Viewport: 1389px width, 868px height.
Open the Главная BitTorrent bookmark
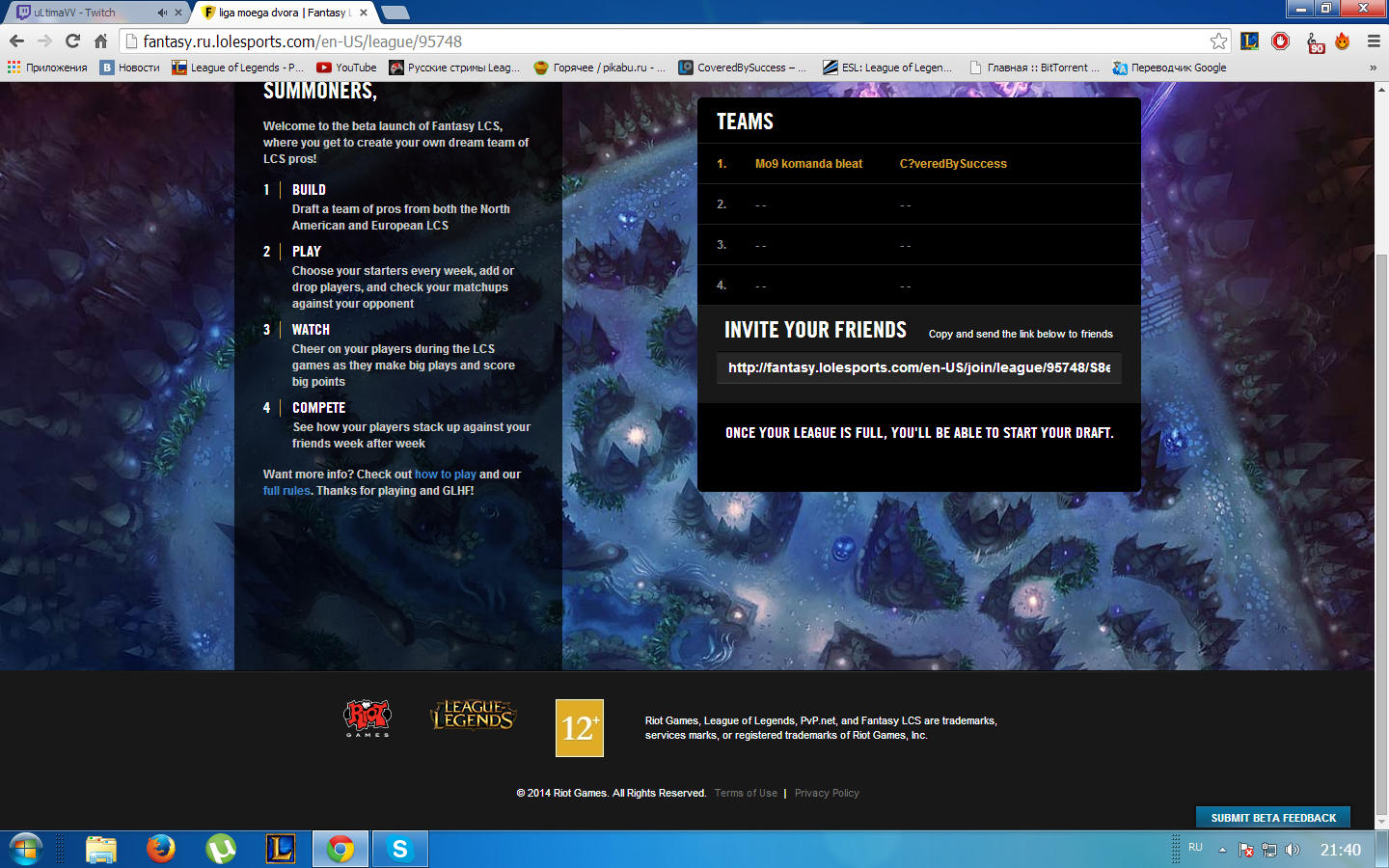pyautogui.click(x=1034, y=68)
